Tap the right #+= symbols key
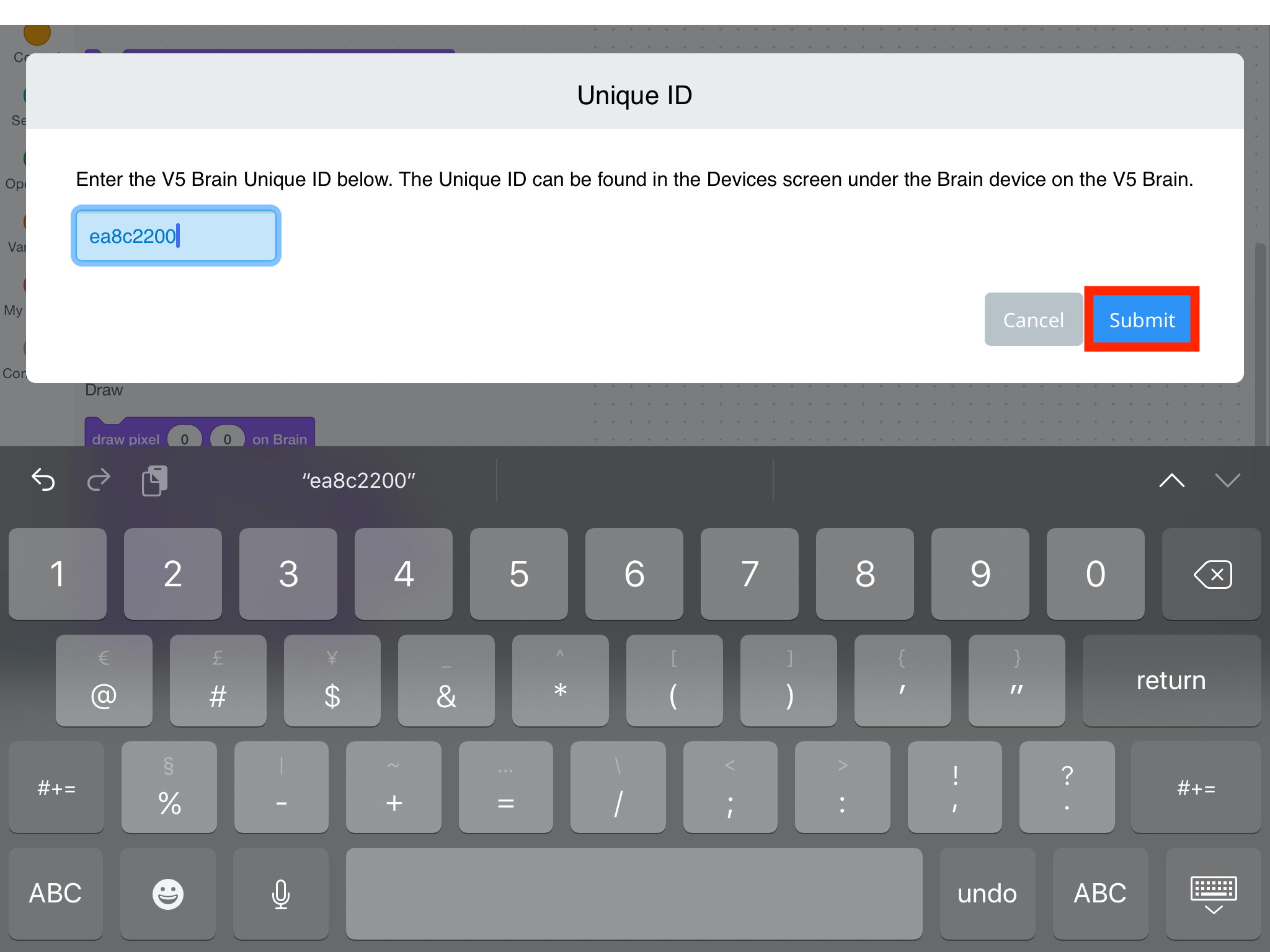 click(1196, 787)
